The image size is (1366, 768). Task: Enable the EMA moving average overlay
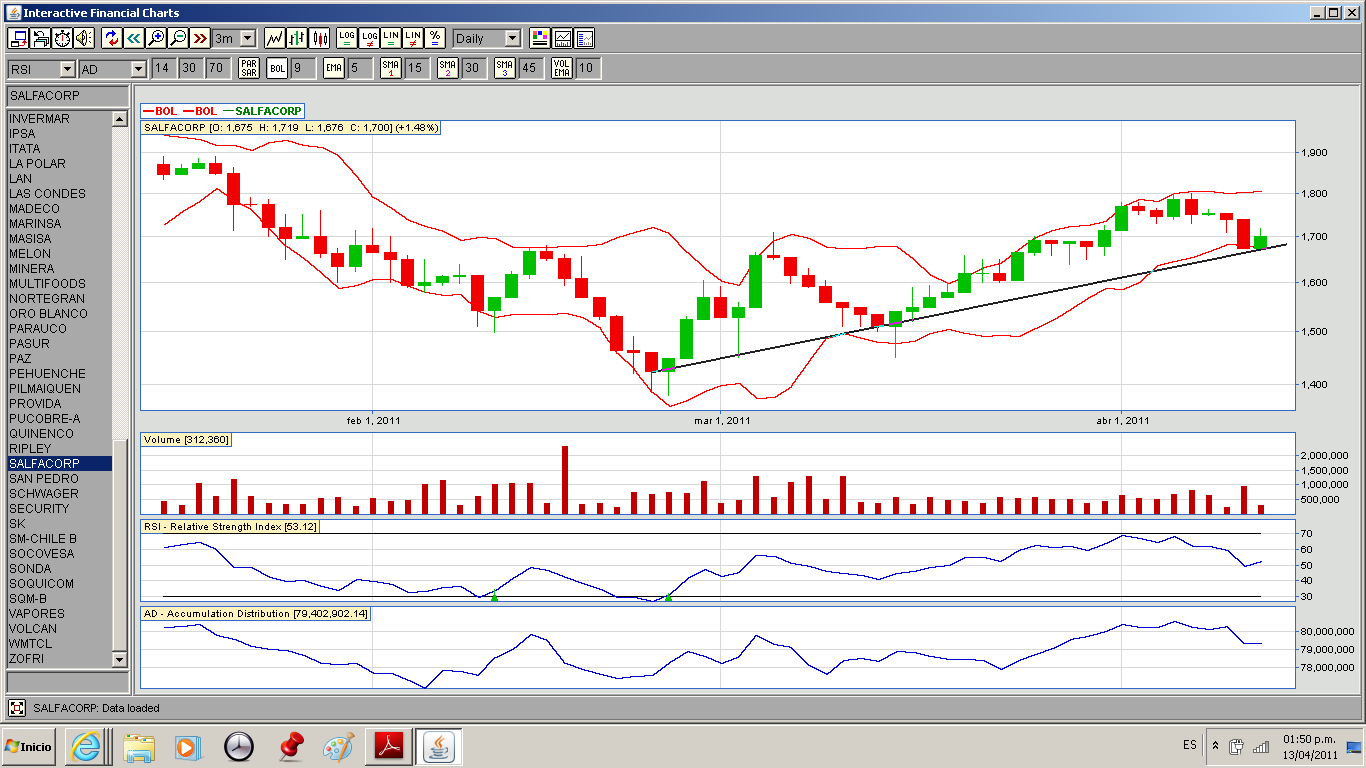[333, 68]
